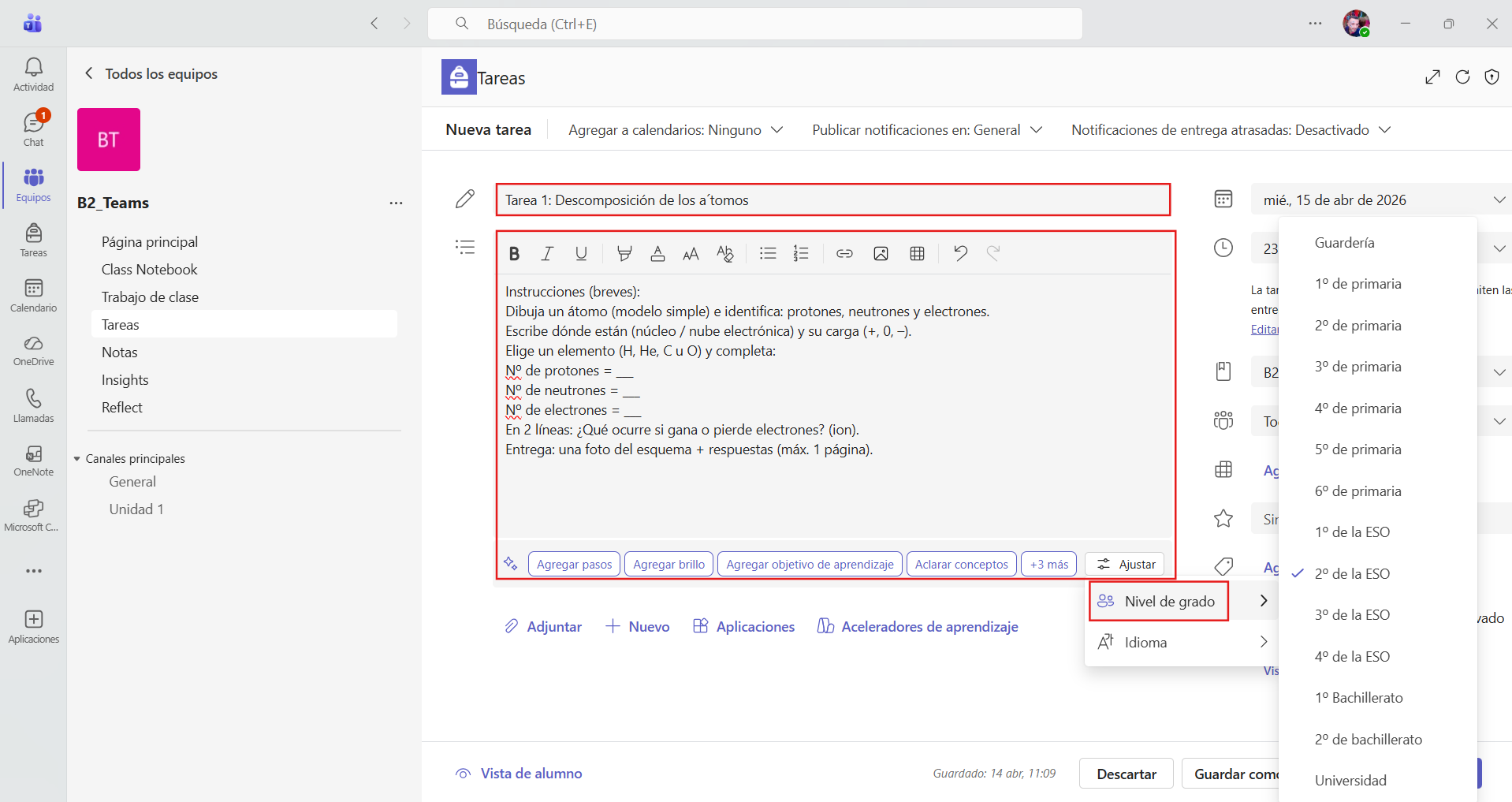Screen dimensions: 1512x802
Task: Focus the Búsqueda search box
Action: pyautogui.click(x=754, y=24)
